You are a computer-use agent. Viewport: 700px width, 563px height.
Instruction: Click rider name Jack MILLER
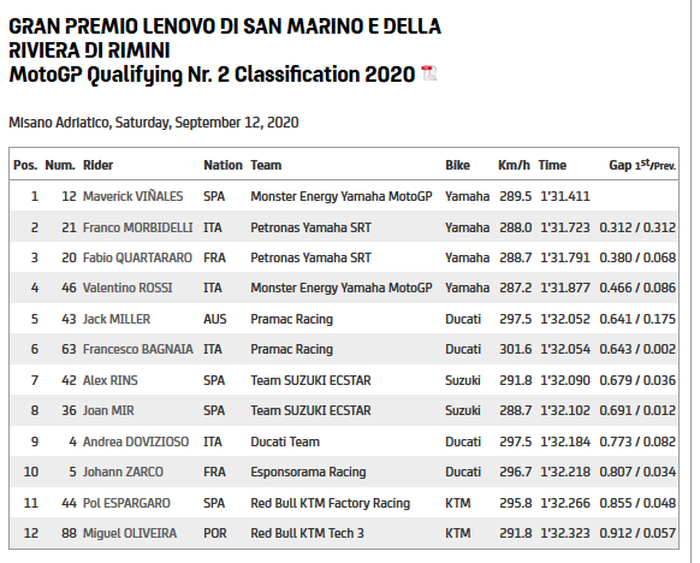117,319
